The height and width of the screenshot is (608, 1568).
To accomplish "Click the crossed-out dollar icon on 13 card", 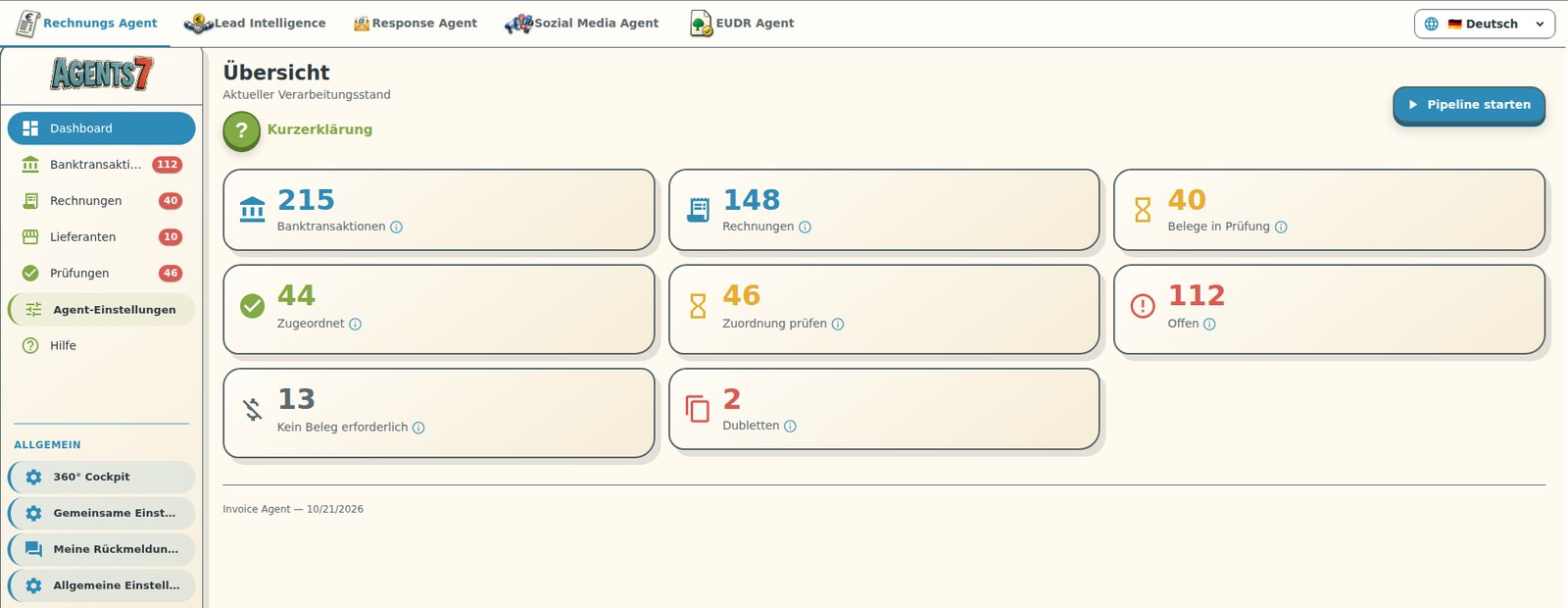I will click(x=252, y=410).
